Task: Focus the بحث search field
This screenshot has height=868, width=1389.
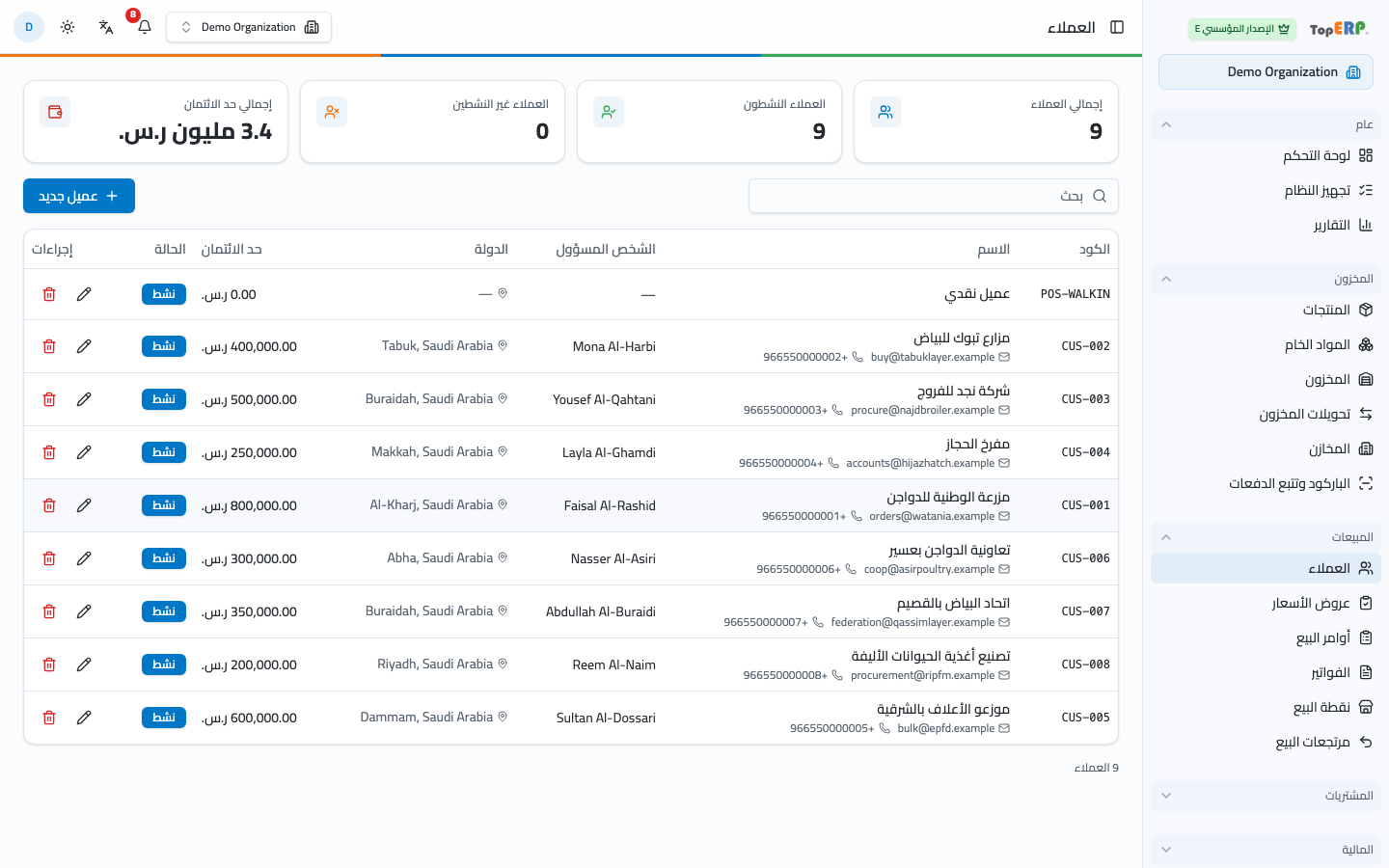Action: coord(934,196)
